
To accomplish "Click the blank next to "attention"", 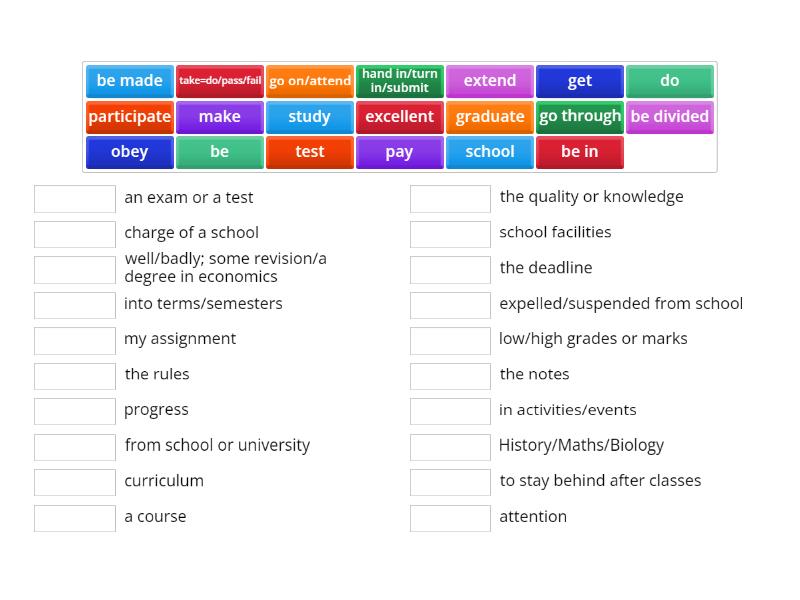I will 450,518.
